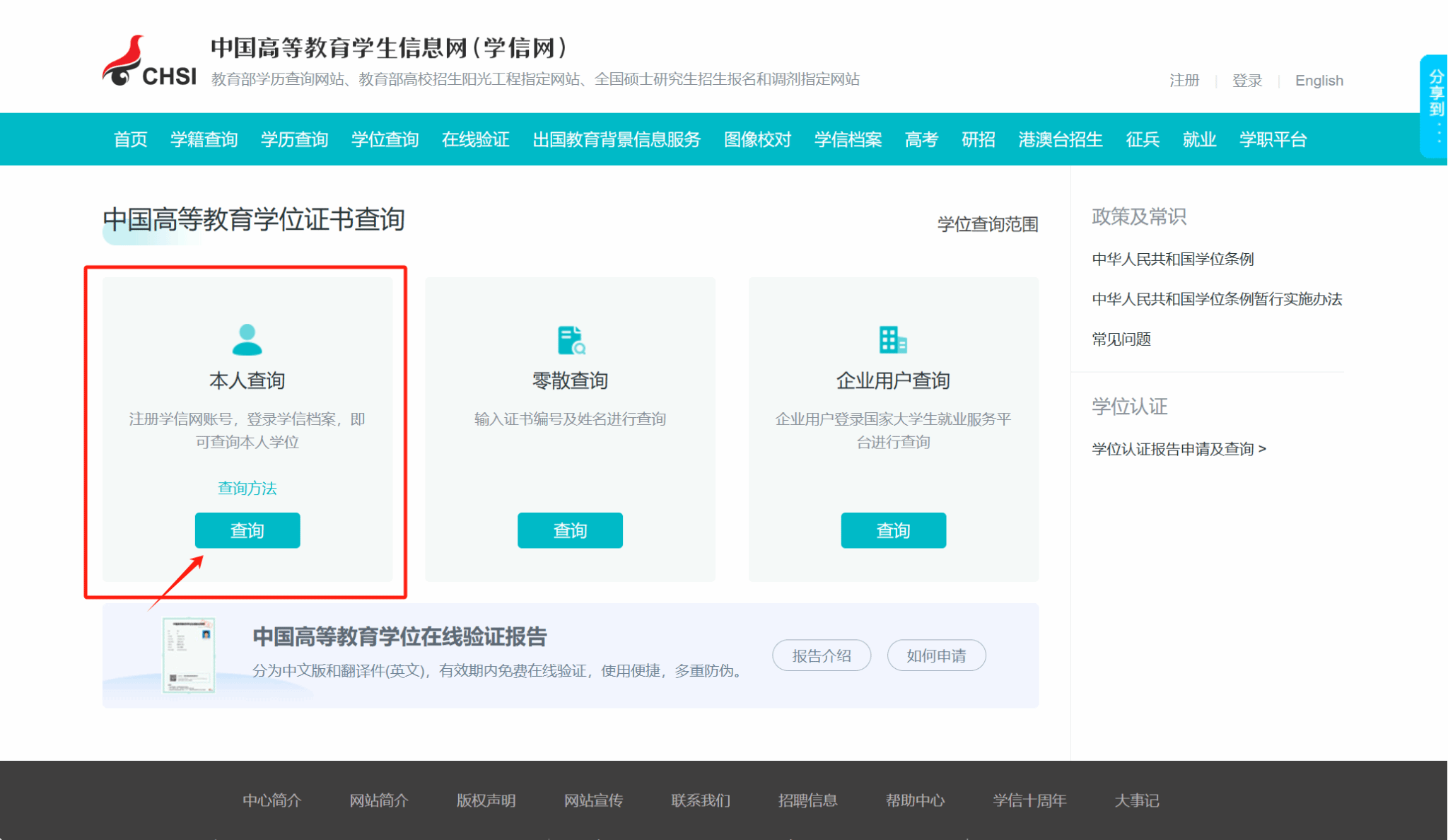Open 网站简介 footer link

[x=379, y=800]
